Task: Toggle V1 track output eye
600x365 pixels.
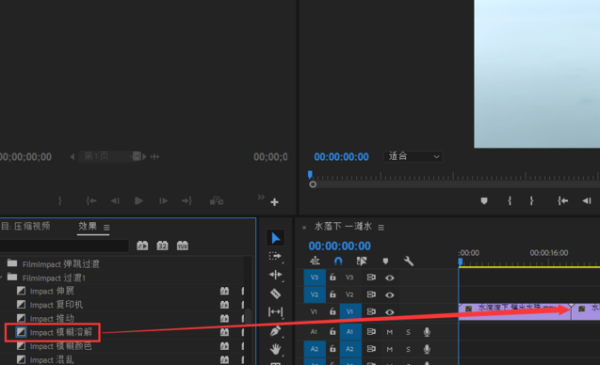Action: (x=390, y=312)
